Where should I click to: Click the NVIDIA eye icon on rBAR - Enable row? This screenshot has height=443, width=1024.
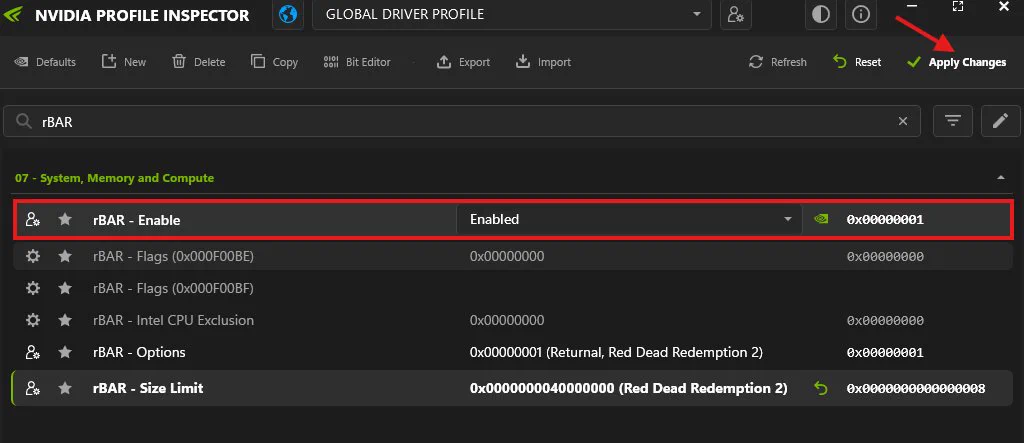821,220
